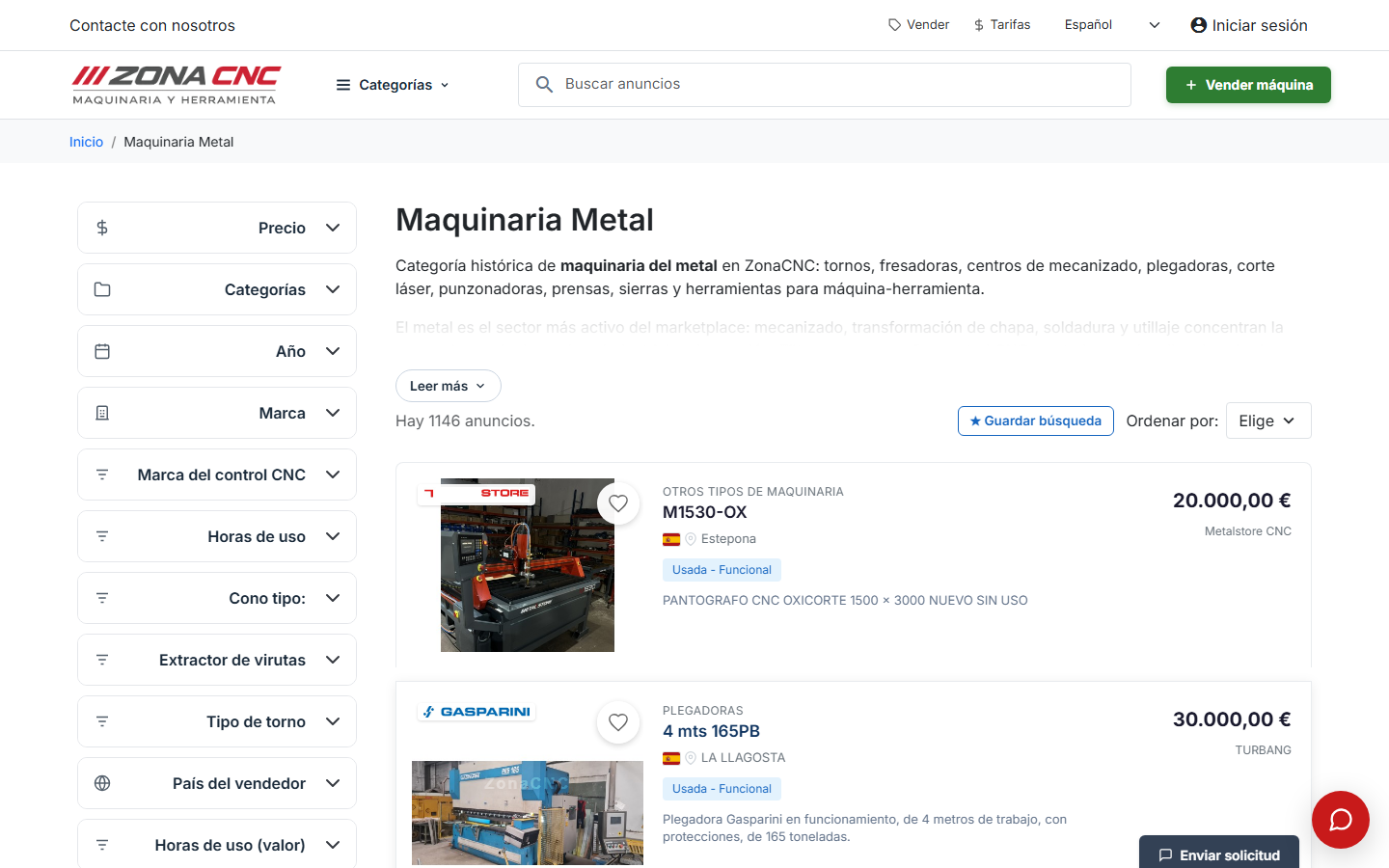Viewport: 1389px width, 868px height.
Task: Expand Marca del control CNC filter
Action: pos(217,475)
